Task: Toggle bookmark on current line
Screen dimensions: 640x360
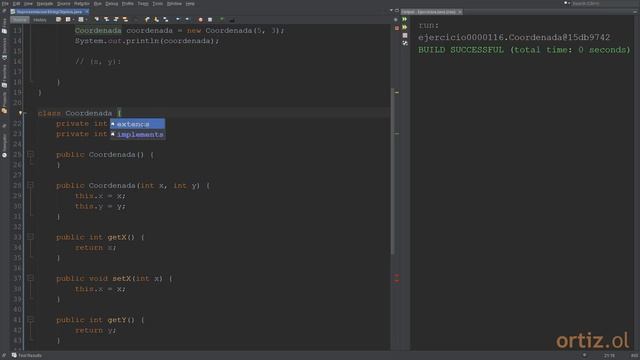Action: 166,19
